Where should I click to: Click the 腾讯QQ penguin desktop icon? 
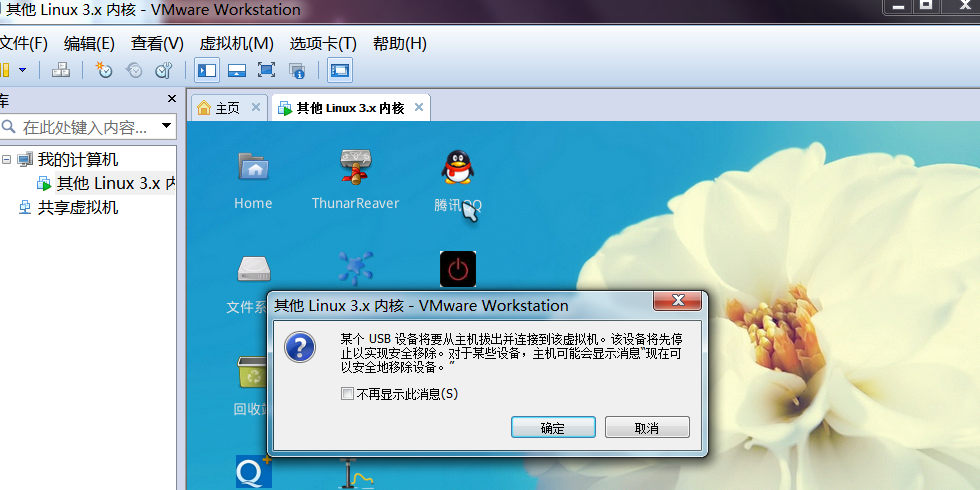[458, 167]
